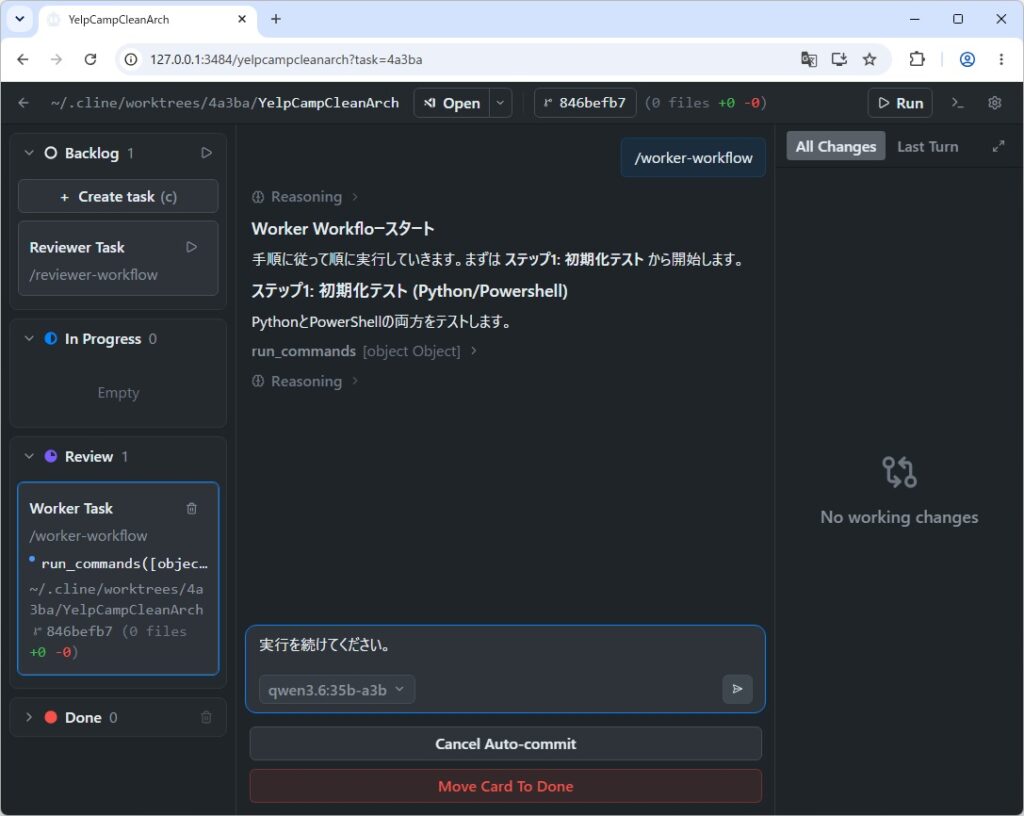Bookmark this page with star icon

click(x=869, y=59)
